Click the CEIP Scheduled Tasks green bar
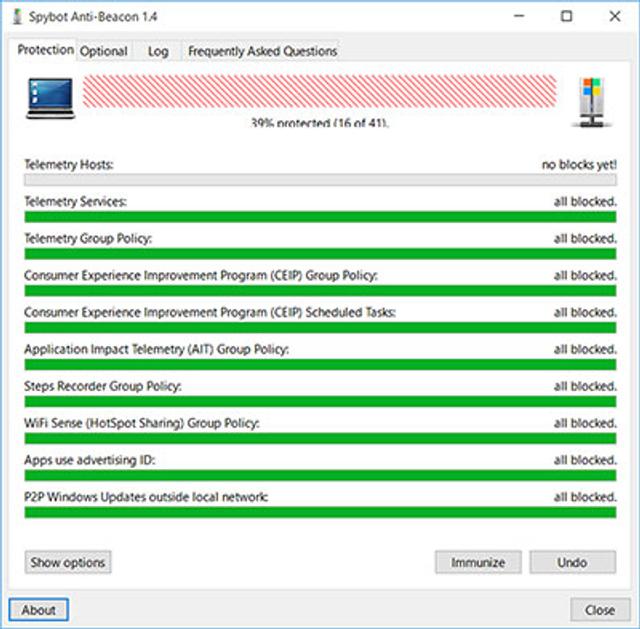Image resolution: width=640 pixels, height=629 pixels. pyautogui.click(x=320, y=327)
